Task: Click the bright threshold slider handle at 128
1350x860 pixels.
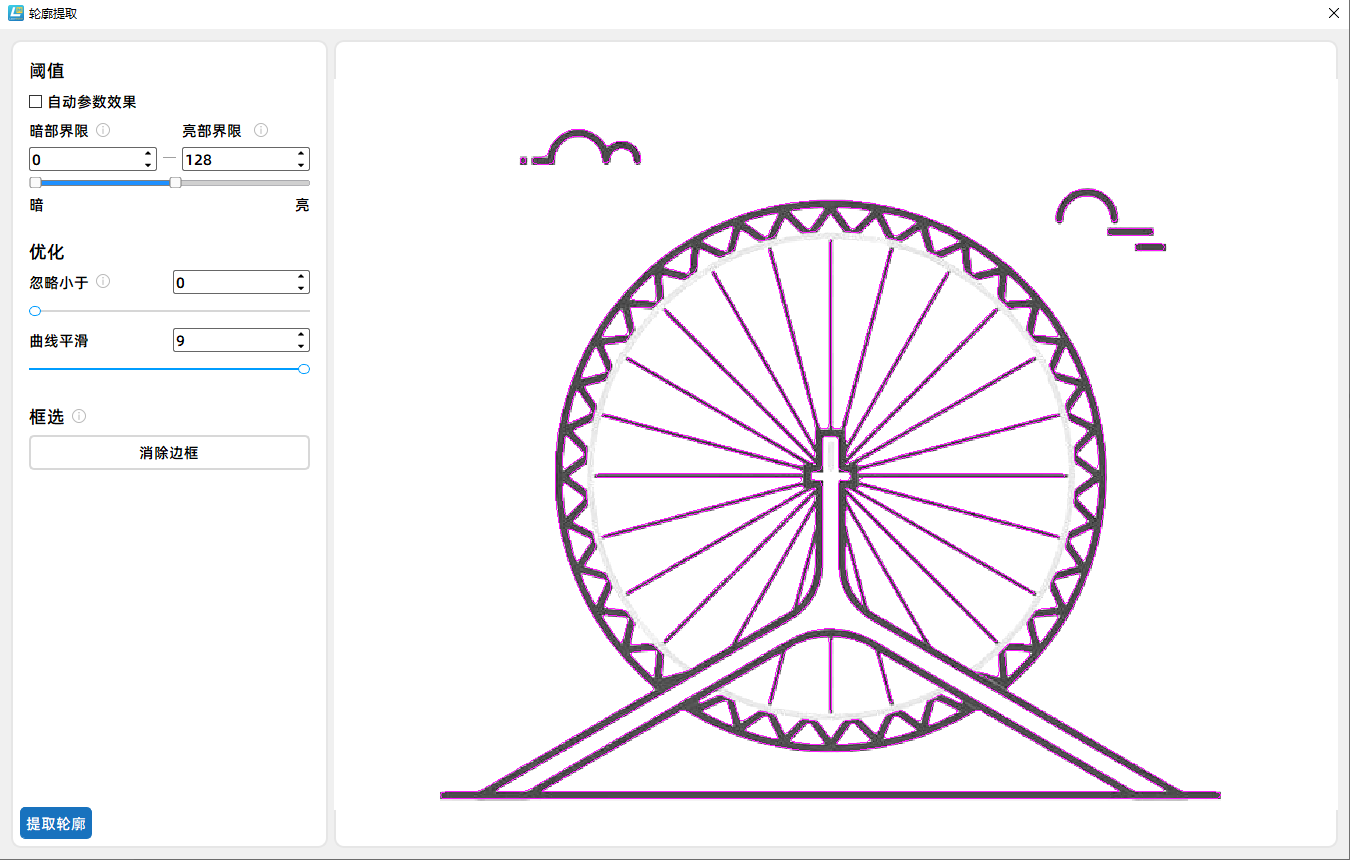Action: tap(176, 183)
